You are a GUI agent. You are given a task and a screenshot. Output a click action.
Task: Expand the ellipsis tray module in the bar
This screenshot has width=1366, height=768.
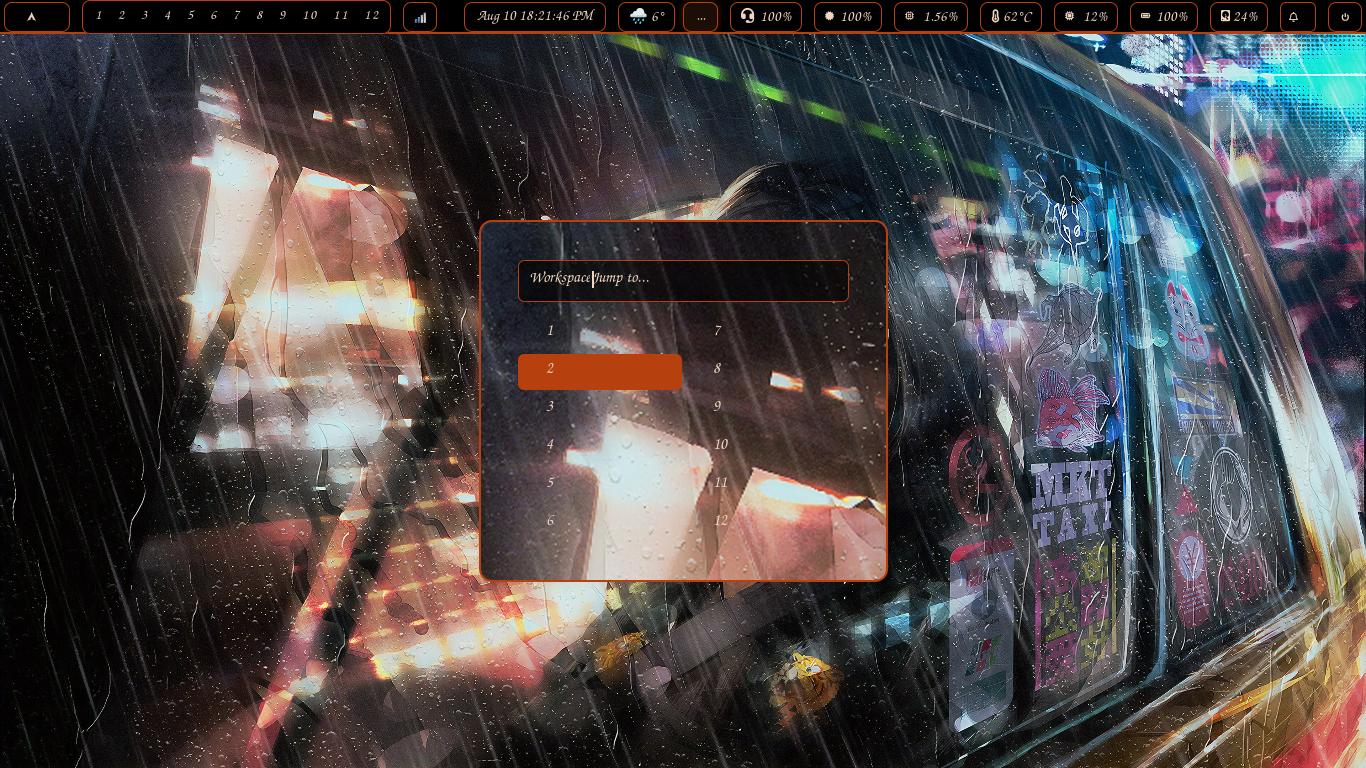click(701, 17)
